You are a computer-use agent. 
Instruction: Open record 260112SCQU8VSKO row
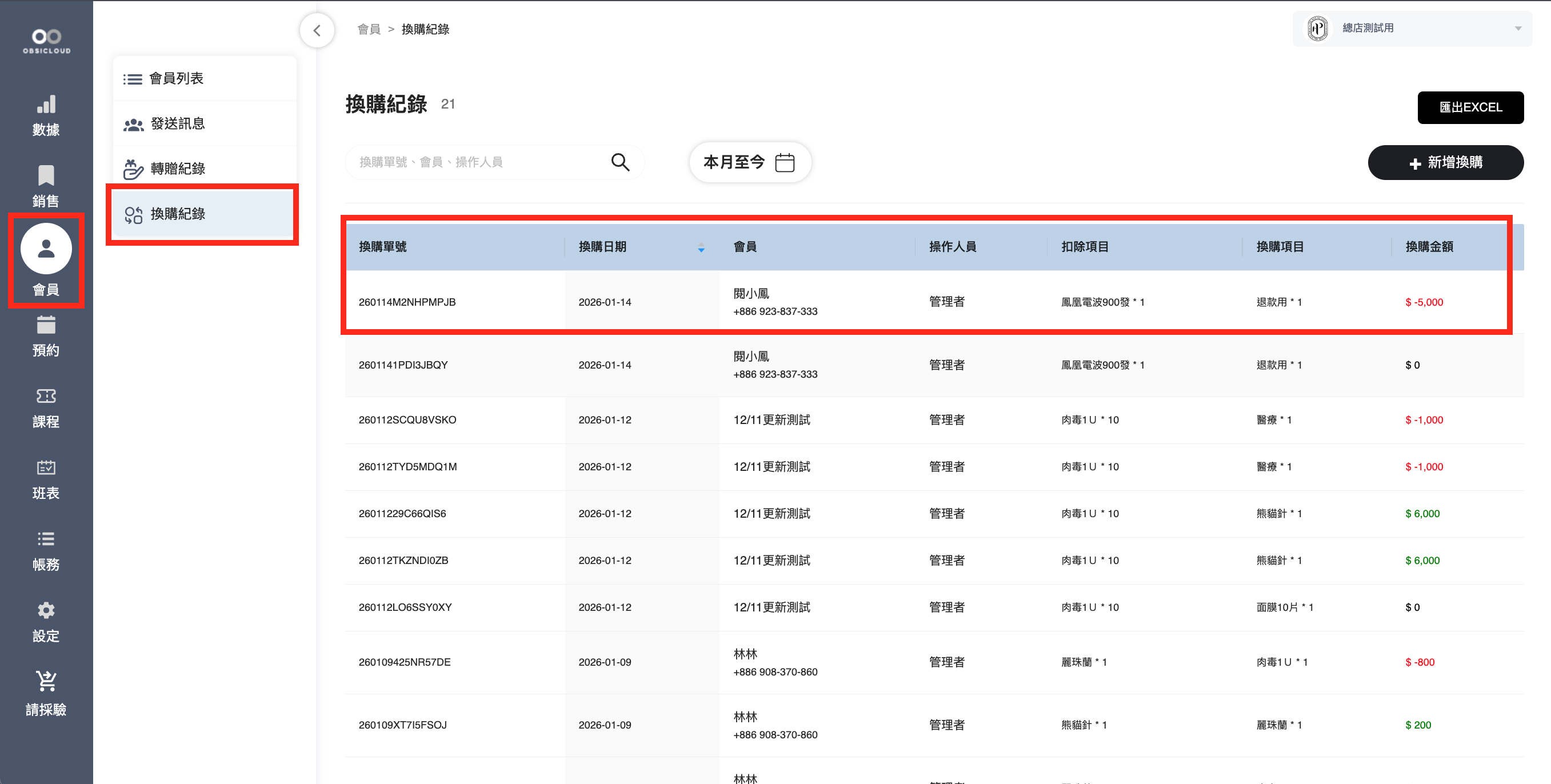407,419
